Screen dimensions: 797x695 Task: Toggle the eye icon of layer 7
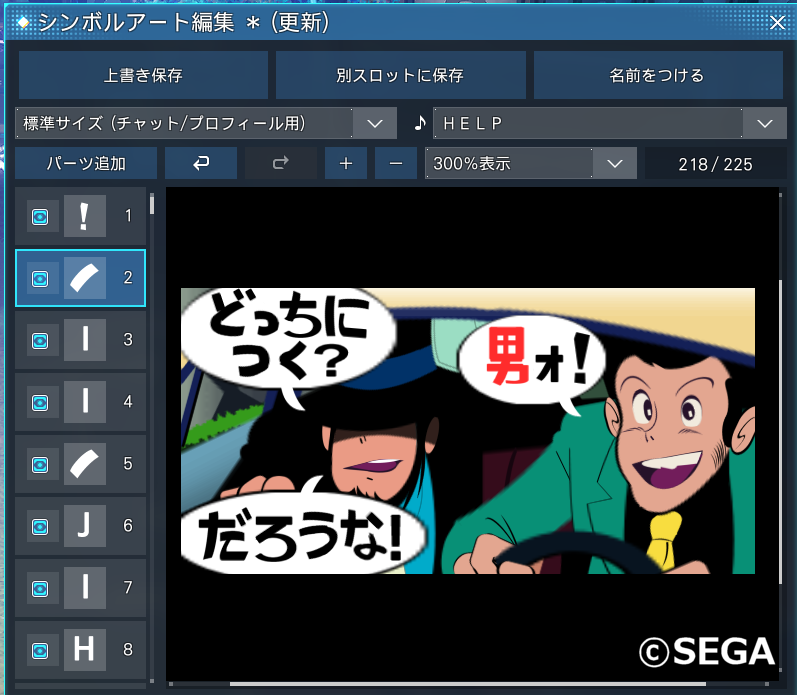point(41,589)
